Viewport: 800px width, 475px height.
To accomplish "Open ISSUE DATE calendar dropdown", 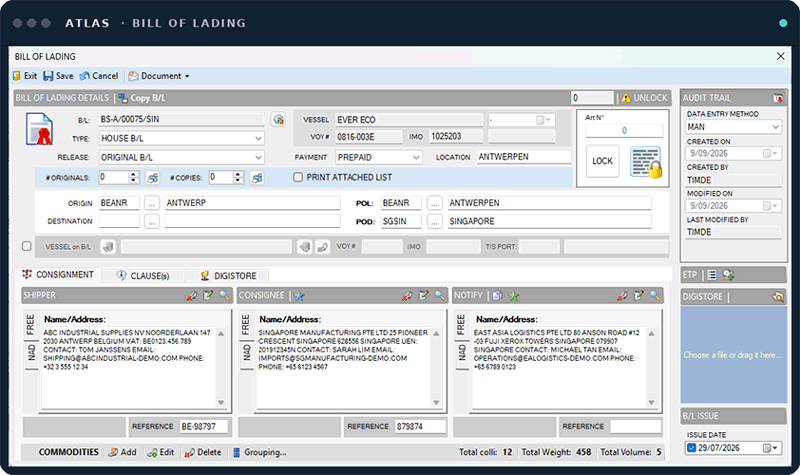I will point(770,448).
